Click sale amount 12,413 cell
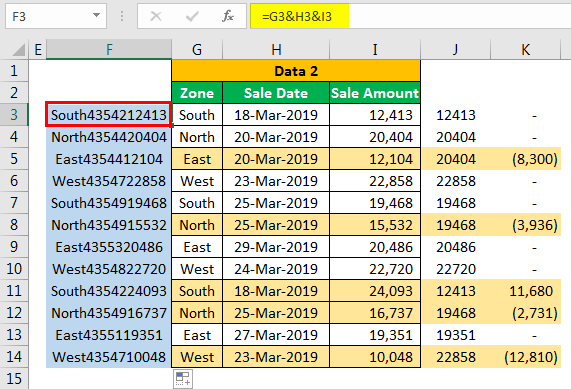Viewport: 571px width, 389px height. [x=375, y=115]
